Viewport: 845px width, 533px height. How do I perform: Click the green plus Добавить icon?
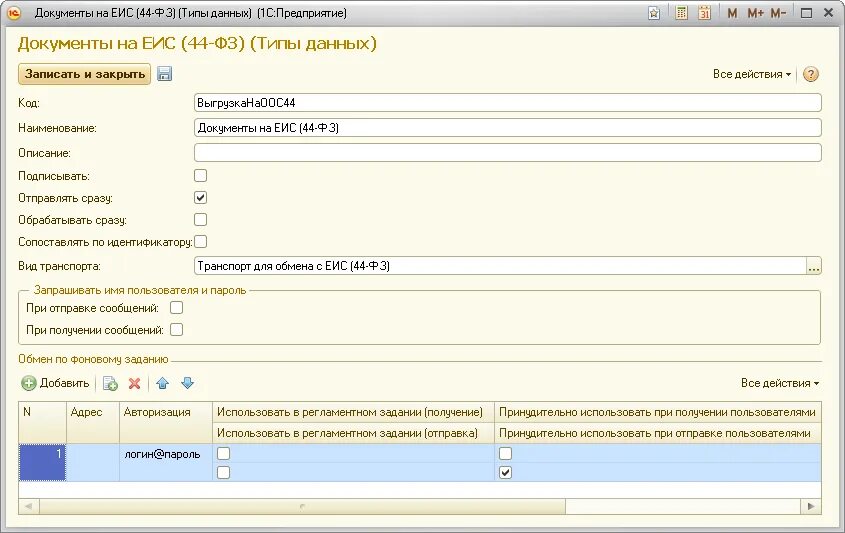tap(29, 383)
